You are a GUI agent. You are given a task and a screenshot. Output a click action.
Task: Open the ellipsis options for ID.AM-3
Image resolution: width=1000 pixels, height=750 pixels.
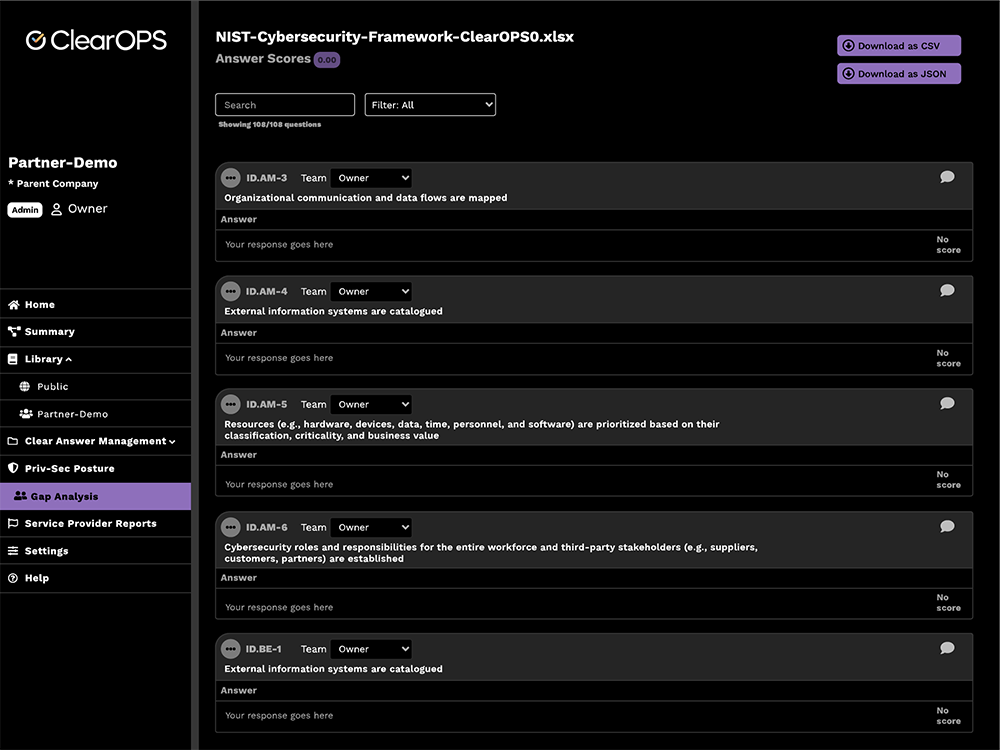tap(231, 177)
